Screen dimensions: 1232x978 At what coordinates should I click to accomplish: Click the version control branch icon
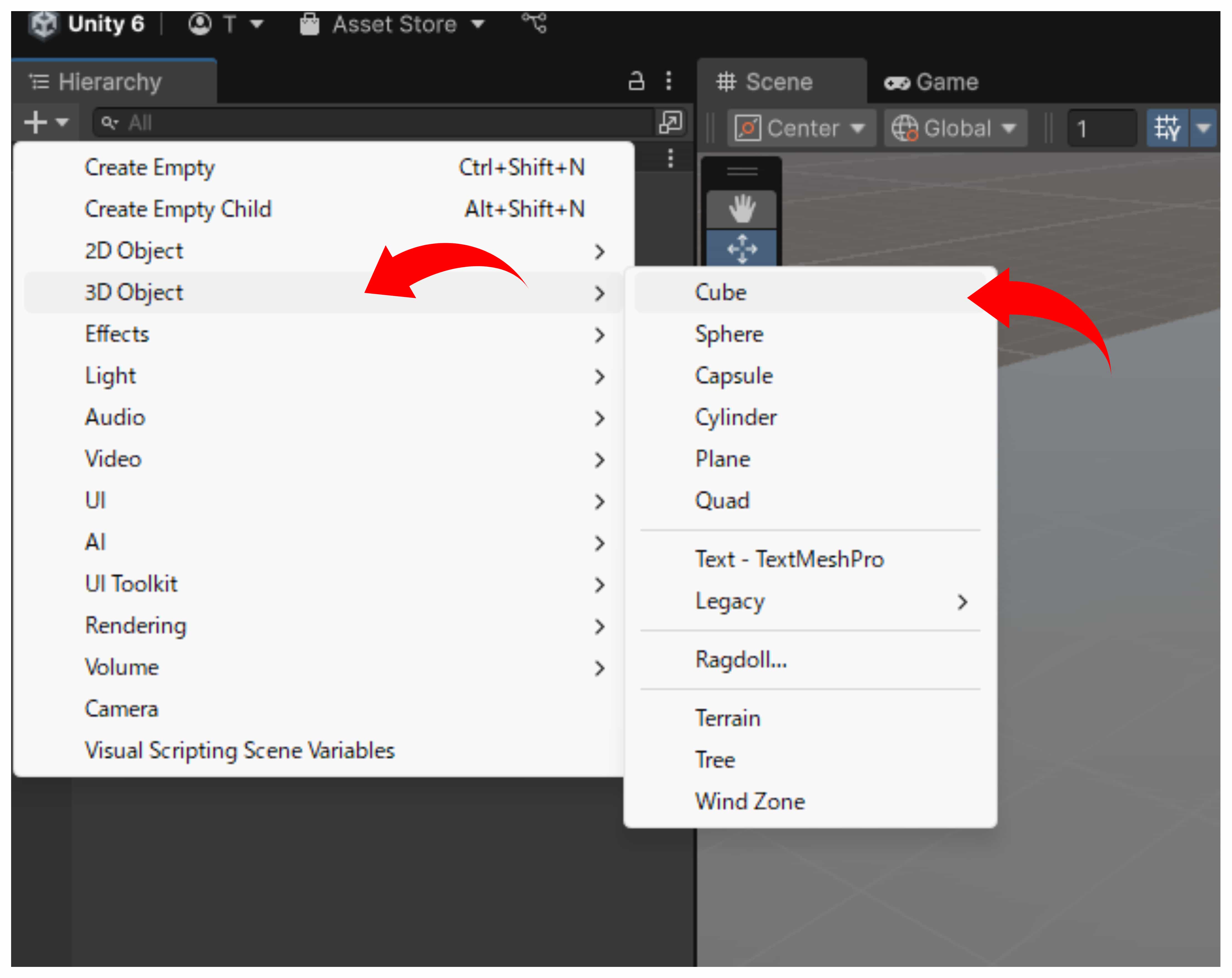pos(534,23)
